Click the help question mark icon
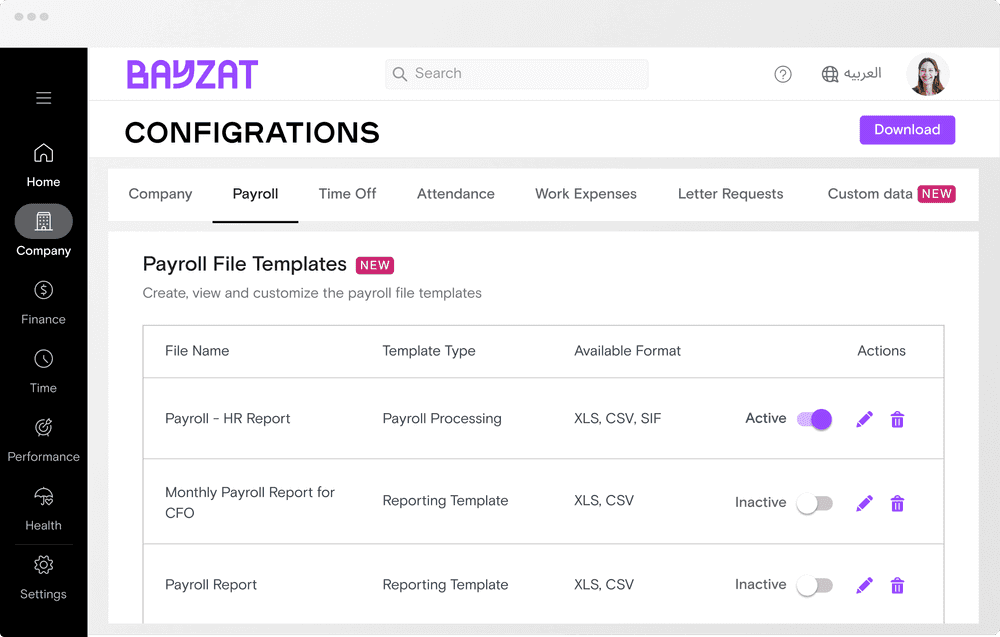 [783, 74]
